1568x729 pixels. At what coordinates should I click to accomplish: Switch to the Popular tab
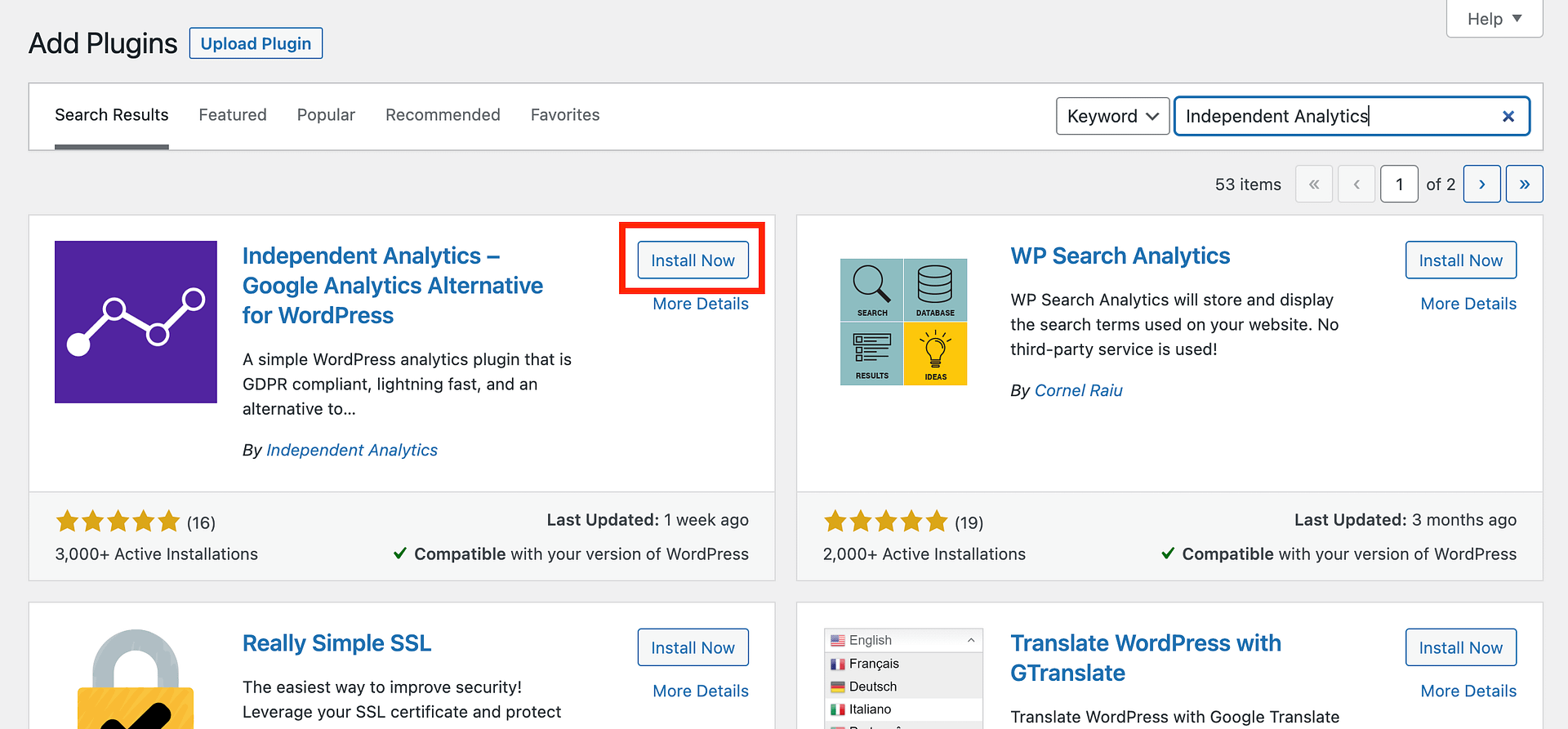click(x=326, y=115)
